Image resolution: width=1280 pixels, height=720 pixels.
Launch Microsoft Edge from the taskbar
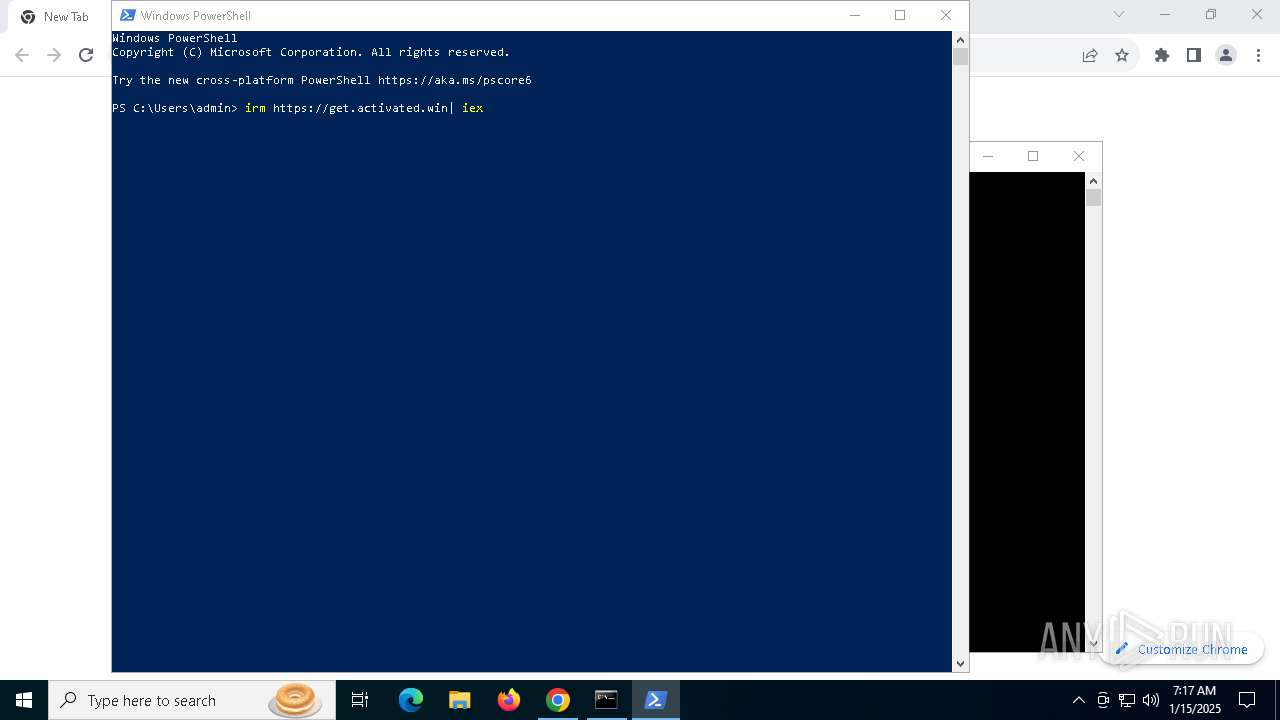(x=410, y=700)
